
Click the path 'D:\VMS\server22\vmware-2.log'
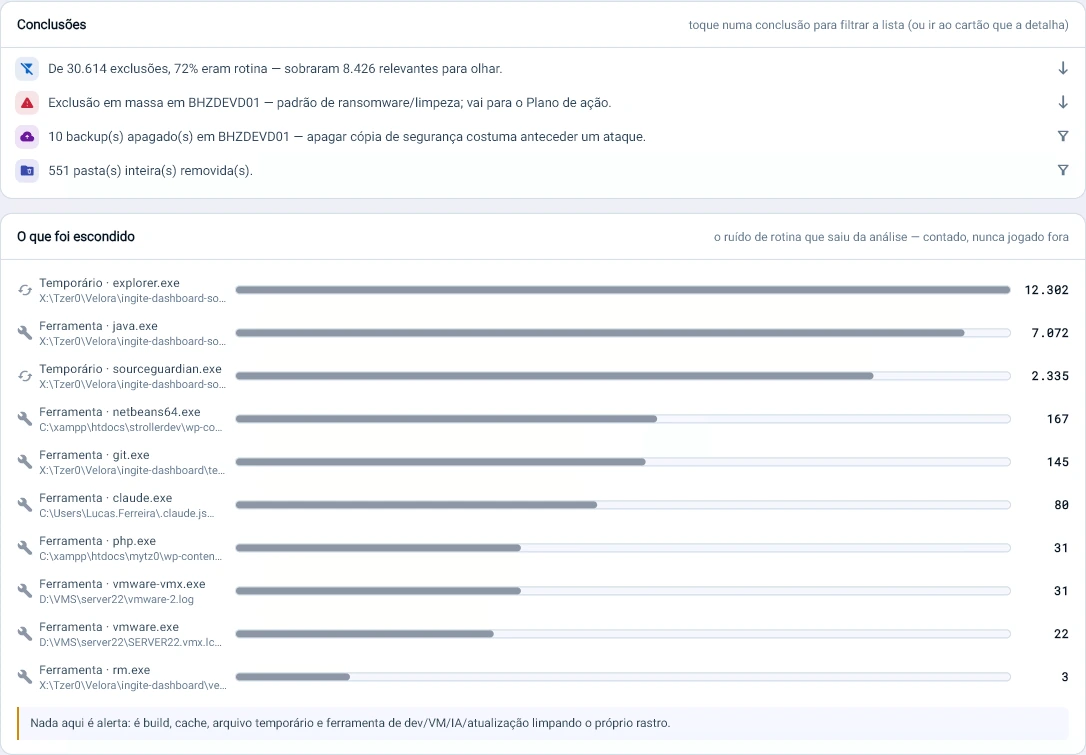pyautogui.click(x=116, y=599)
